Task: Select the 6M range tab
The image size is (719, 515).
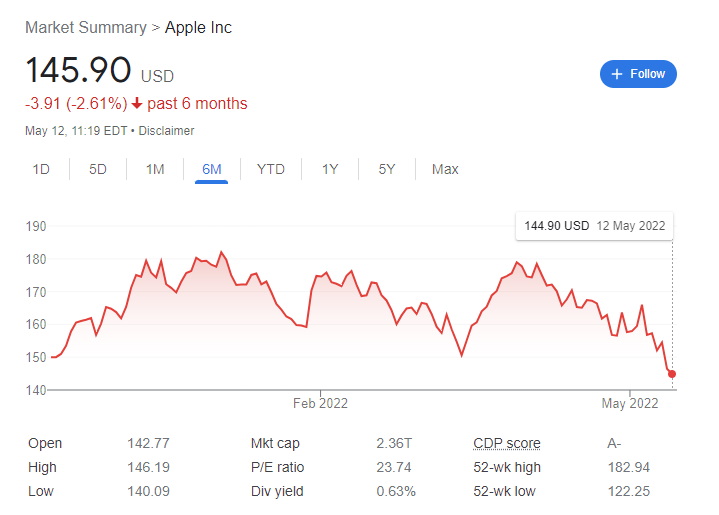Action: pyautogui.click(x=211, y=169)
